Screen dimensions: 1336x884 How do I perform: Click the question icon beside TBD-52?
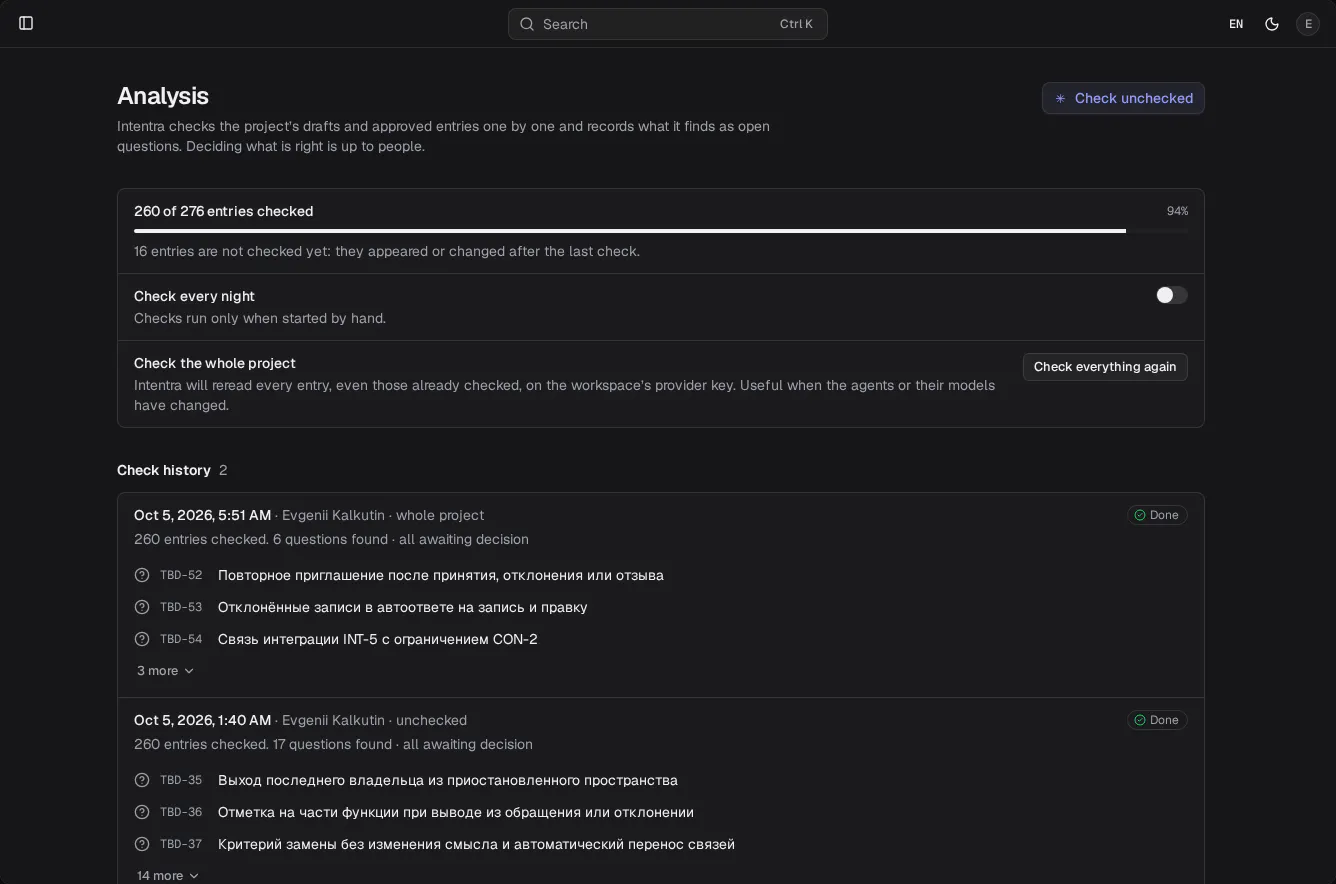[142, 575]
